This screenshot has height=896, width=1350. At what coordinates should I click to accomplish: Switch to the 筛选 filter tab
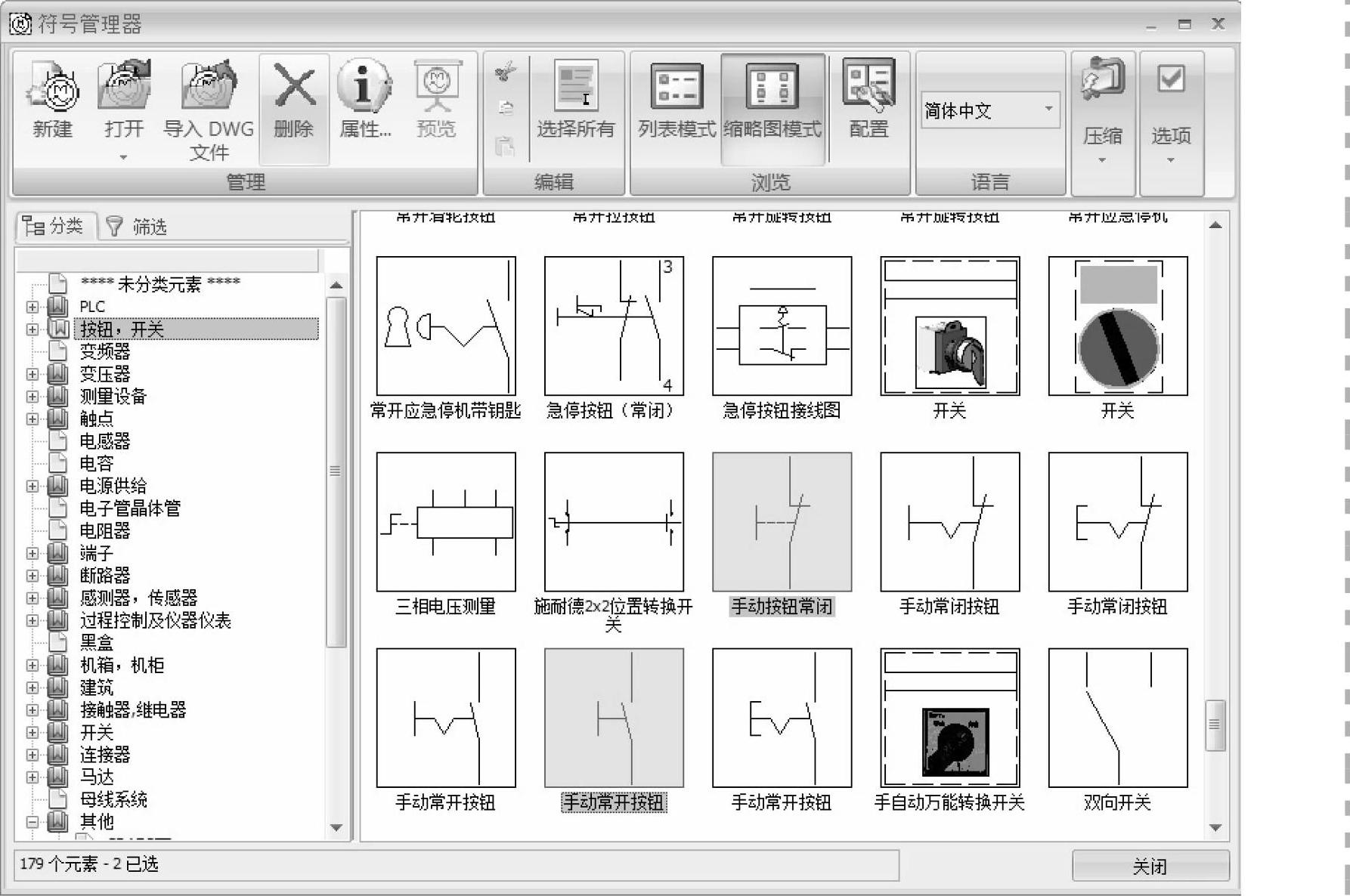click(138, 227)
